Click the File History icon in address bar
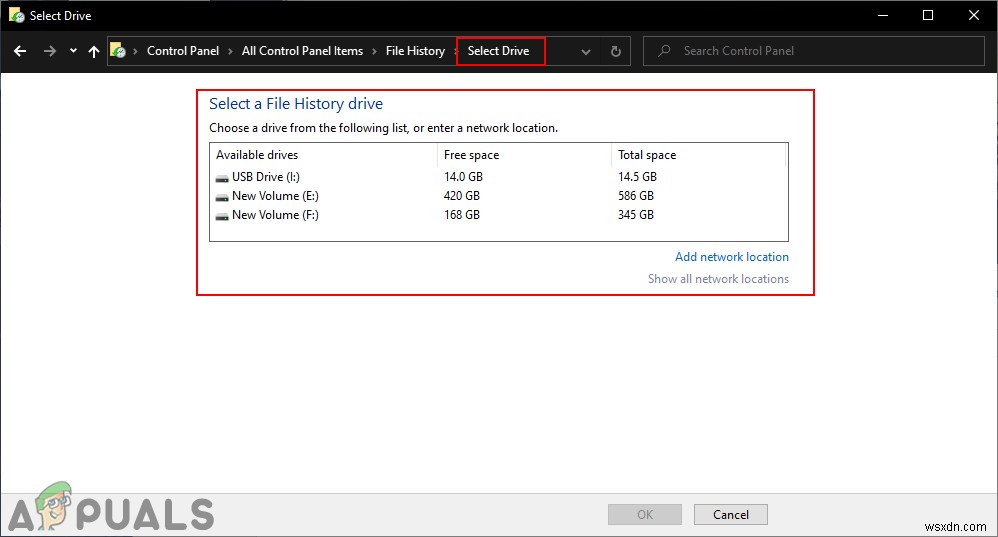 pyautogui.click(x=118, y=51)
